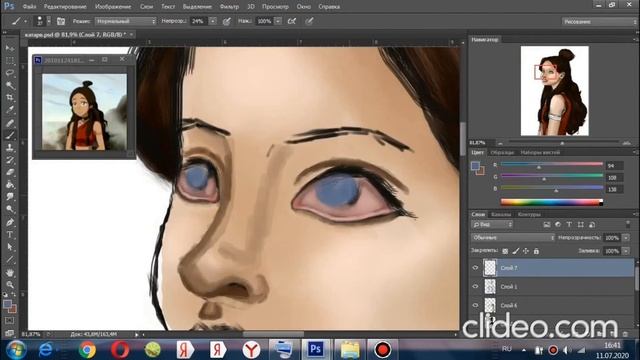This screenshot has height=360, width=640.
Task: Select the Eyedropper tool
Action: coord(10,110)
